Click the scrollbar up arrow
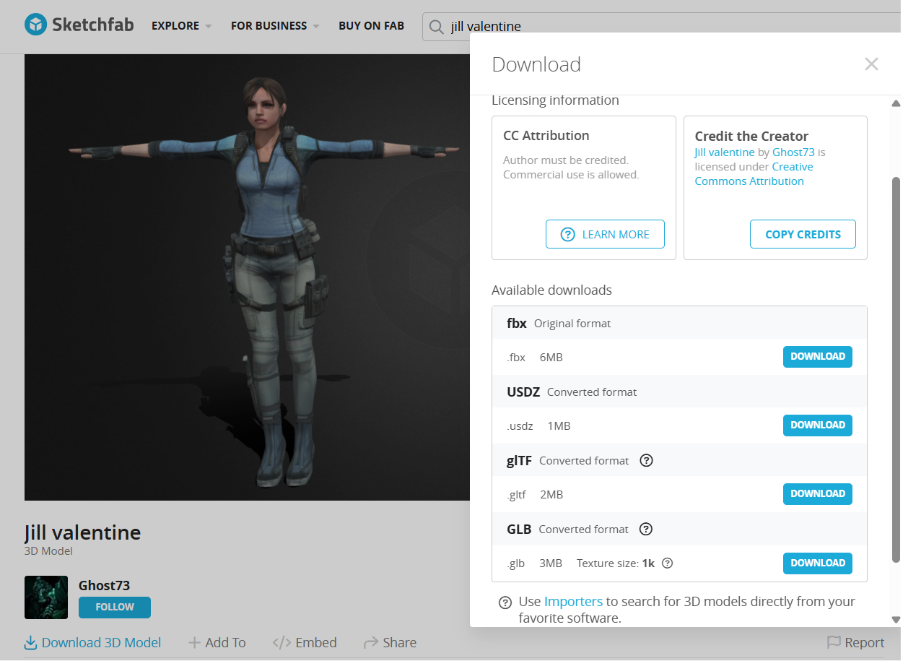The width and height of the screenshot is (901, 661). click(x=895, y=103)
